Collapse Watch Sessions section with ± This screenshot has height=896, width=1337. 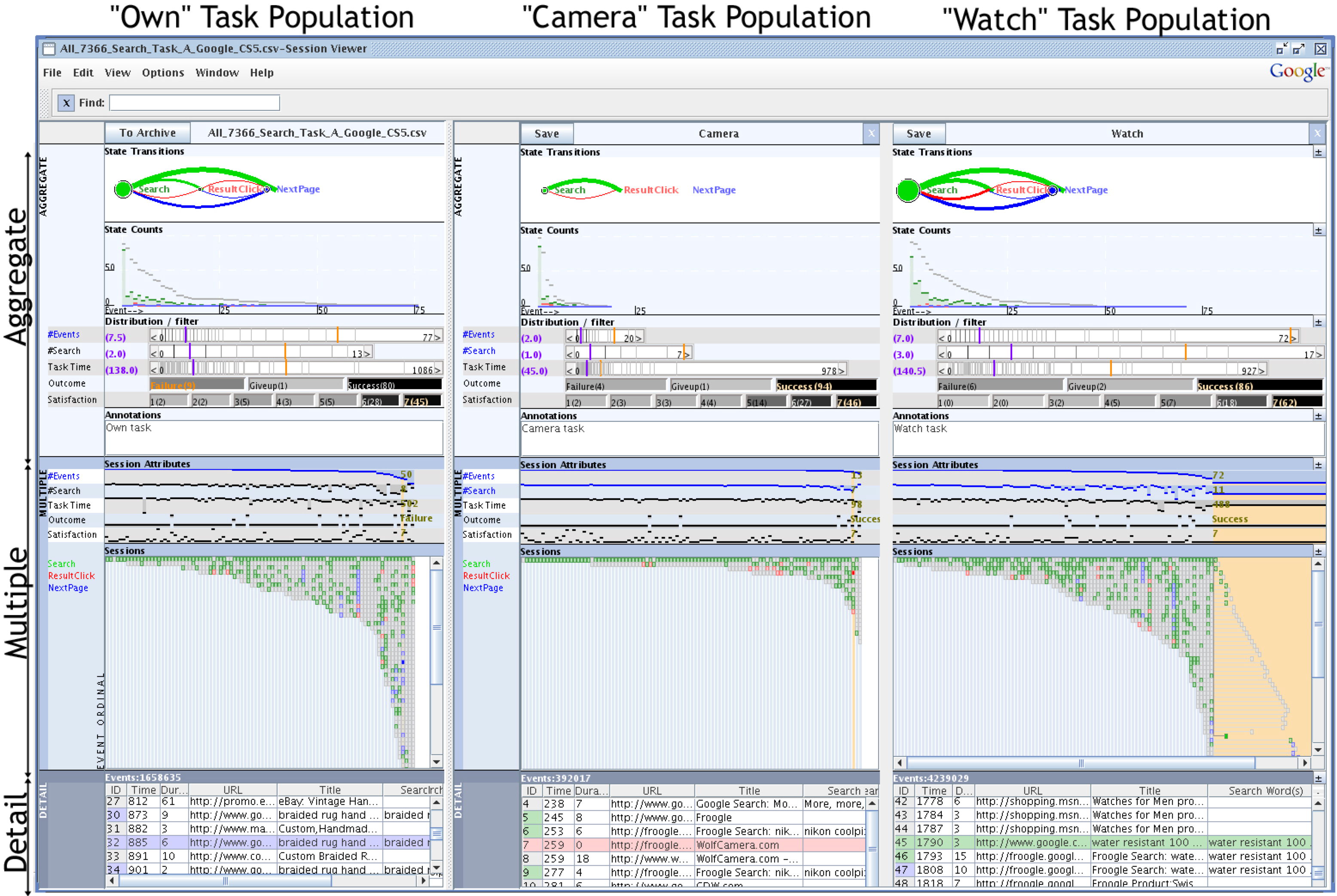(x=1318, y=552)
